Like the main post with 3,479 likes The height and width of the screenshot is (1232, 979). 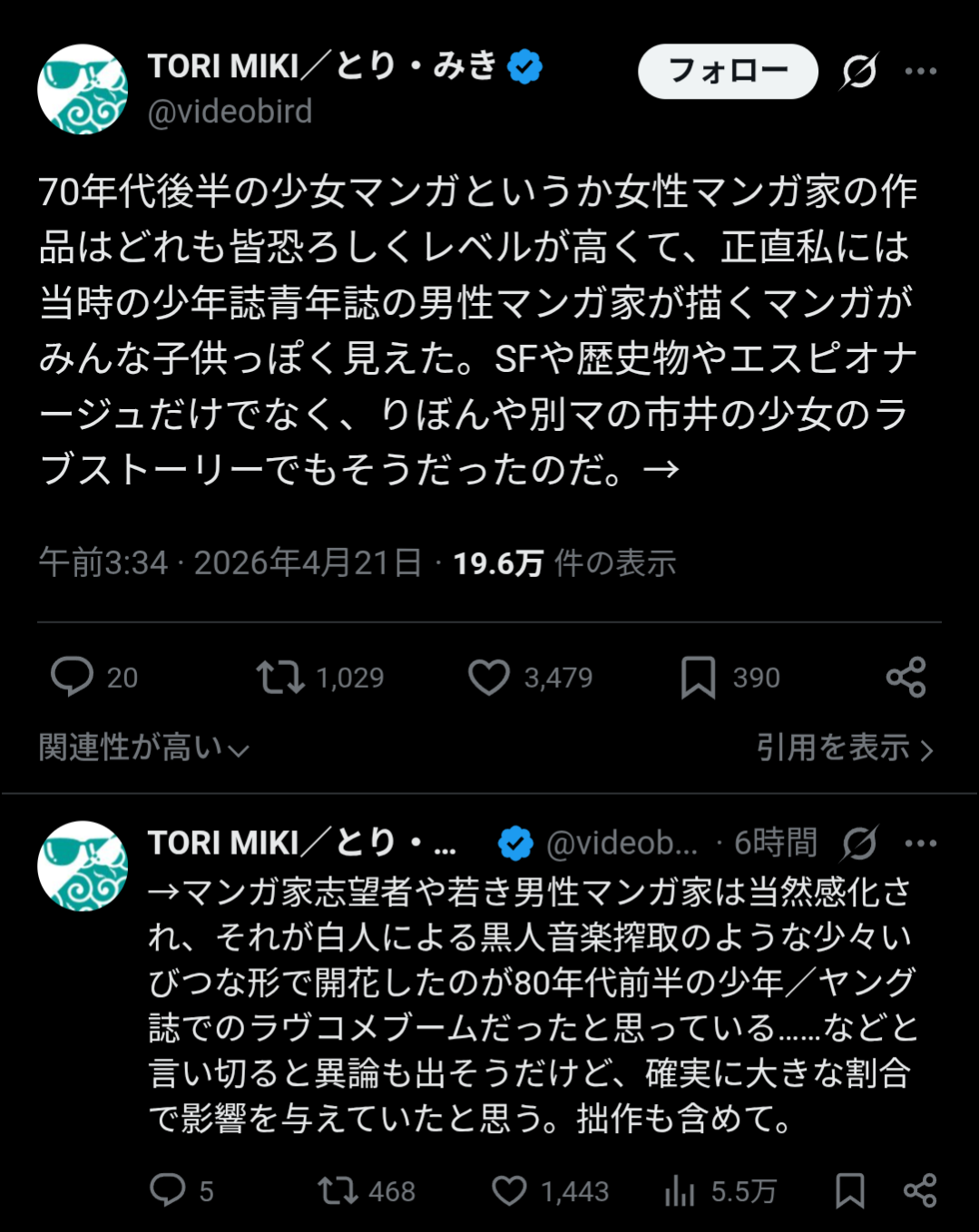click(489, 677)
